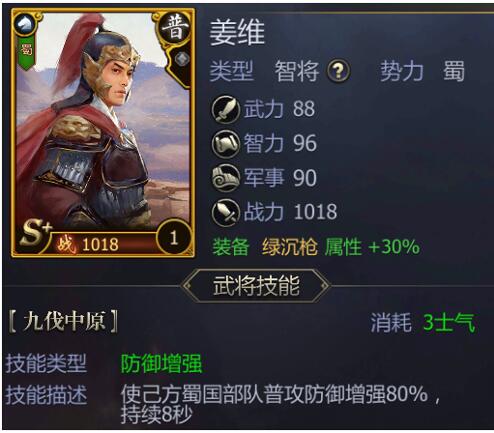
Task: Click the 绿沉枪 equipment name
Action: (x=289, y=247)
